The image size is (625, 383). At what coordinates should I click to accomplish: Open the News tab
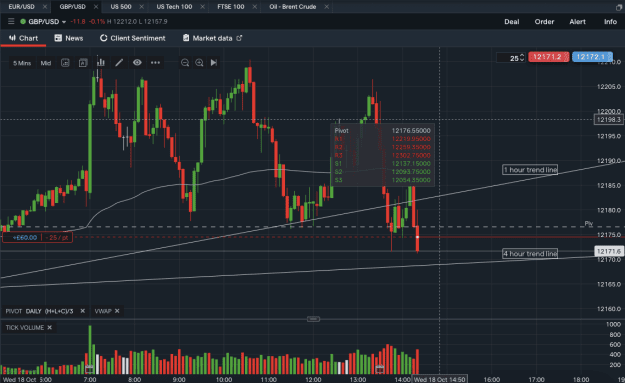coord(69,38)
